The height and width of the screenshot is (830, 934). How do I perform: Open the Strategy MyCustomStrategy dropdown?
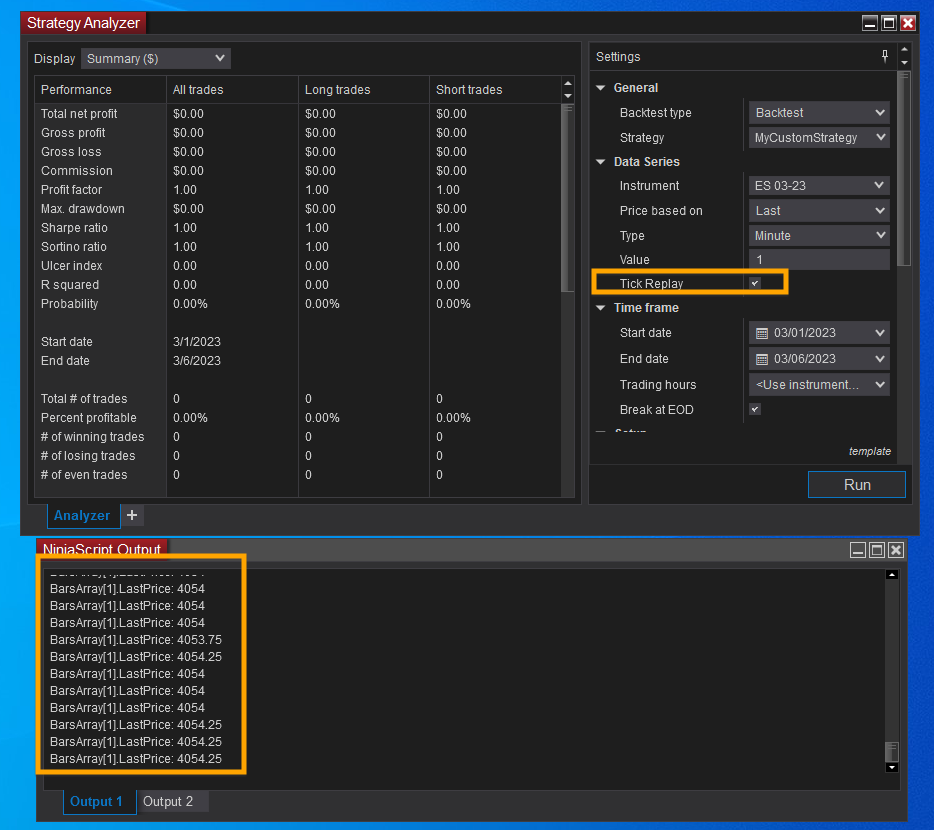819,138
